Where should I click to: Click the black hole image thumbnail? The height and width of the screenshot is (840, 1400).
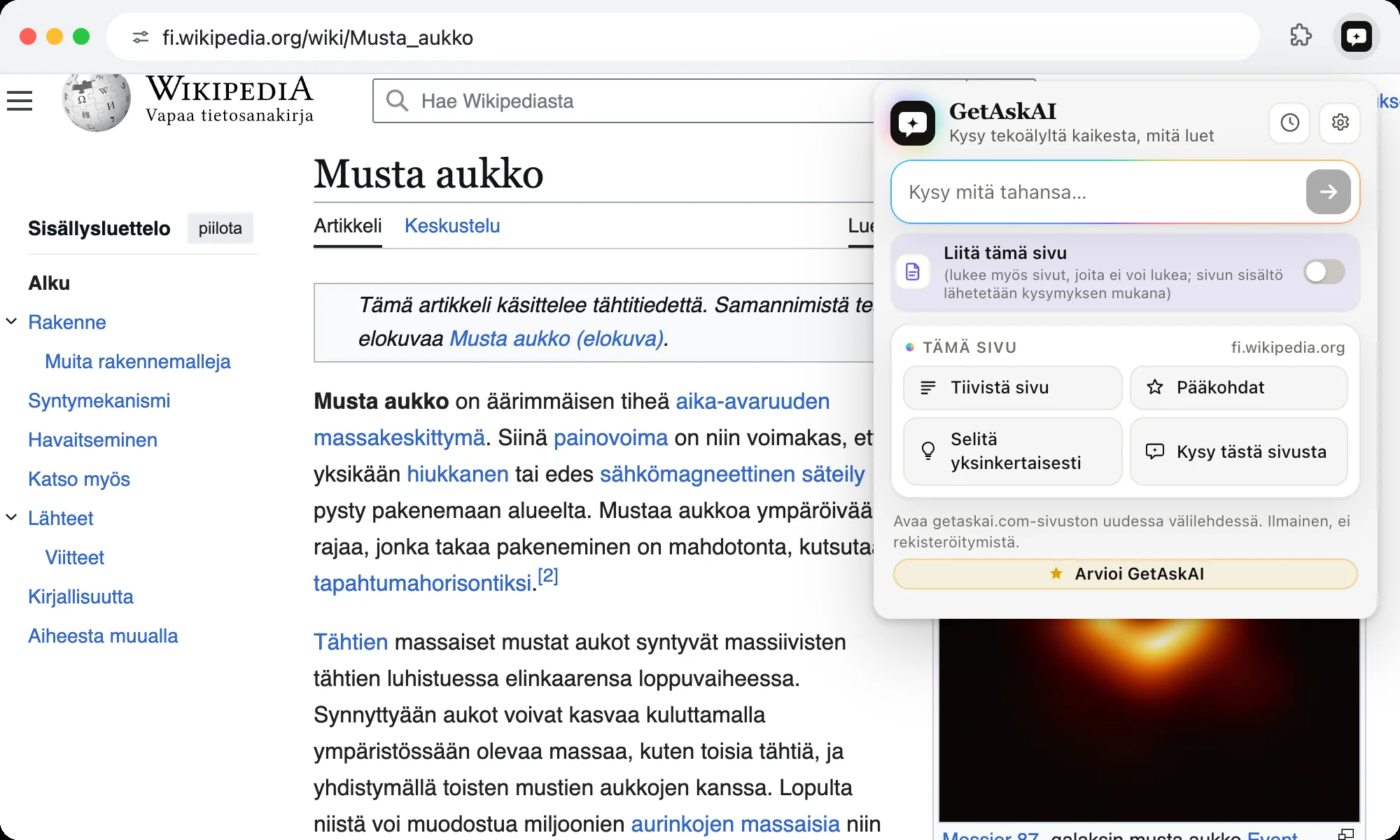tap(1149, 720)
